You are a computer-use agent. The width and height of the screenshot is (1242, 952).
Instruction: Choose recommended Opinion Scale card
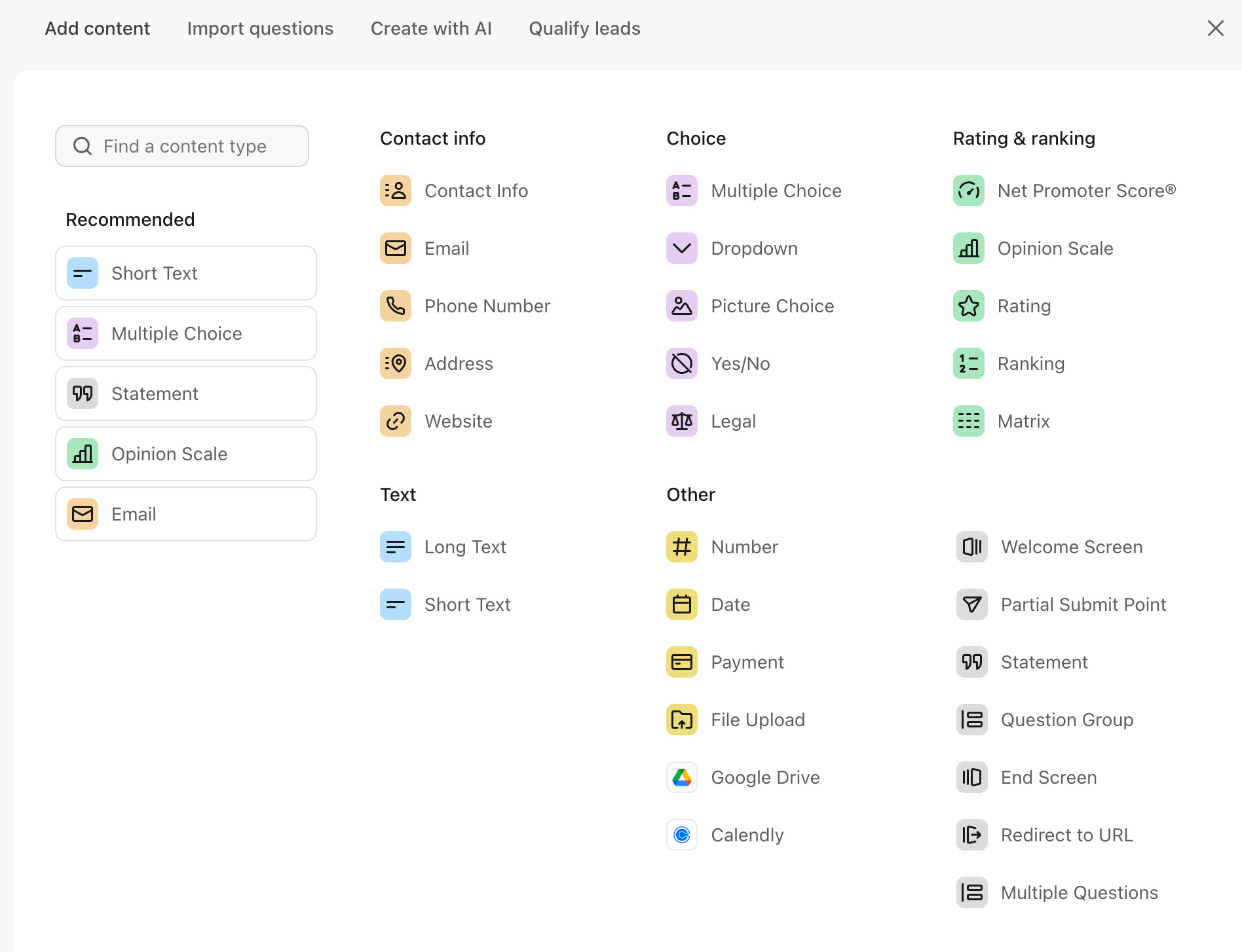(186, 454)
